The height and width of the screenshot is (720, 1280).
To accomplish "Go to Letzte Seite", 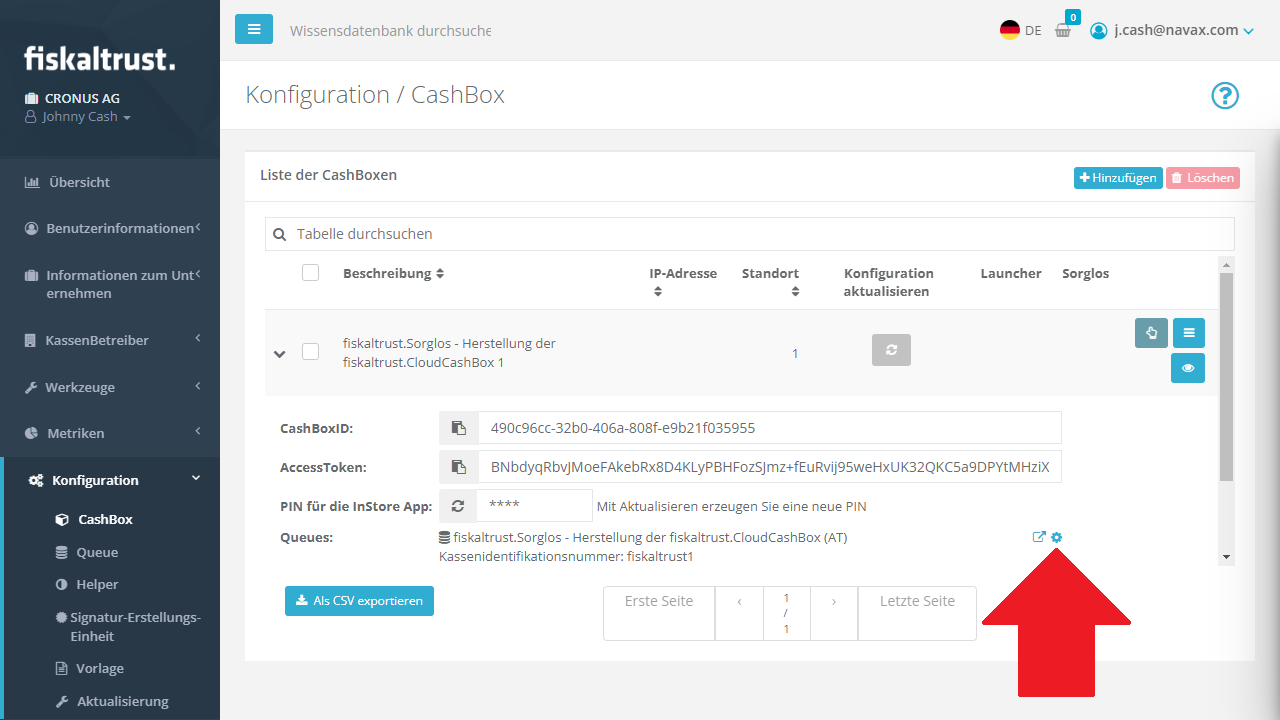I will pos(917,613).
